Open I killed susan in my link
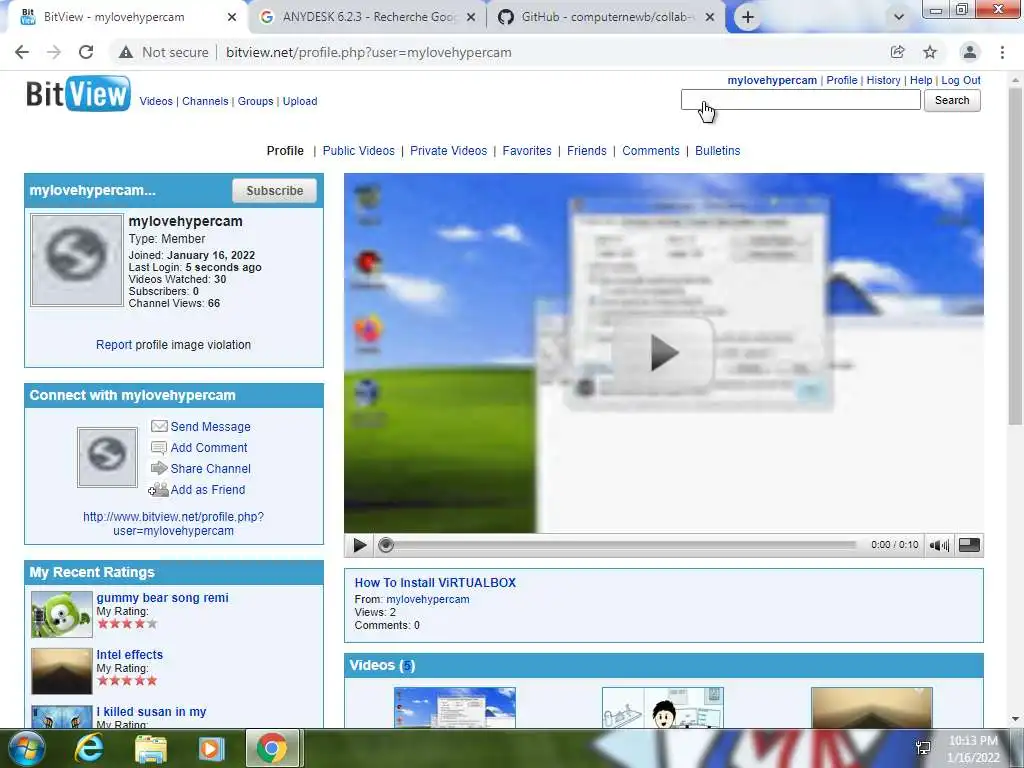This screenshot has height=768, width=1024. [152, 712]
